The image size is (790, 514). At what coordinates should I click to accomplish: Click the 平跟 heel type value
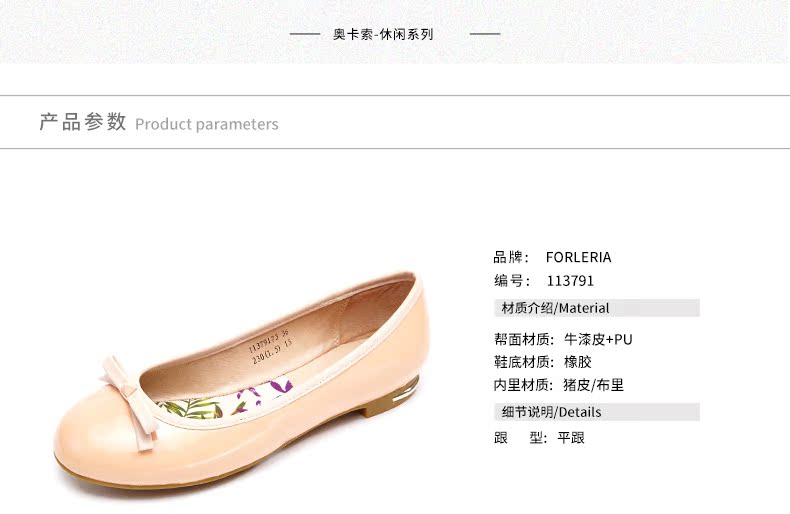[x=571, y=438]
